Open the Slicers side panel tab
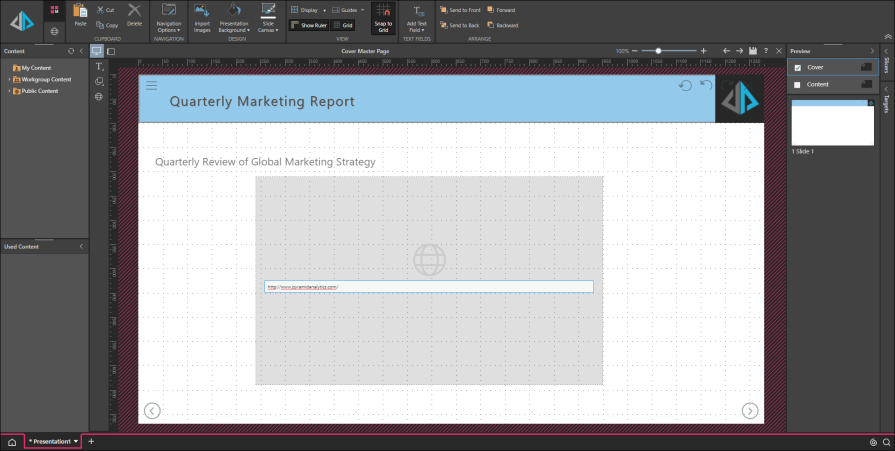 (x=886, y=66)
